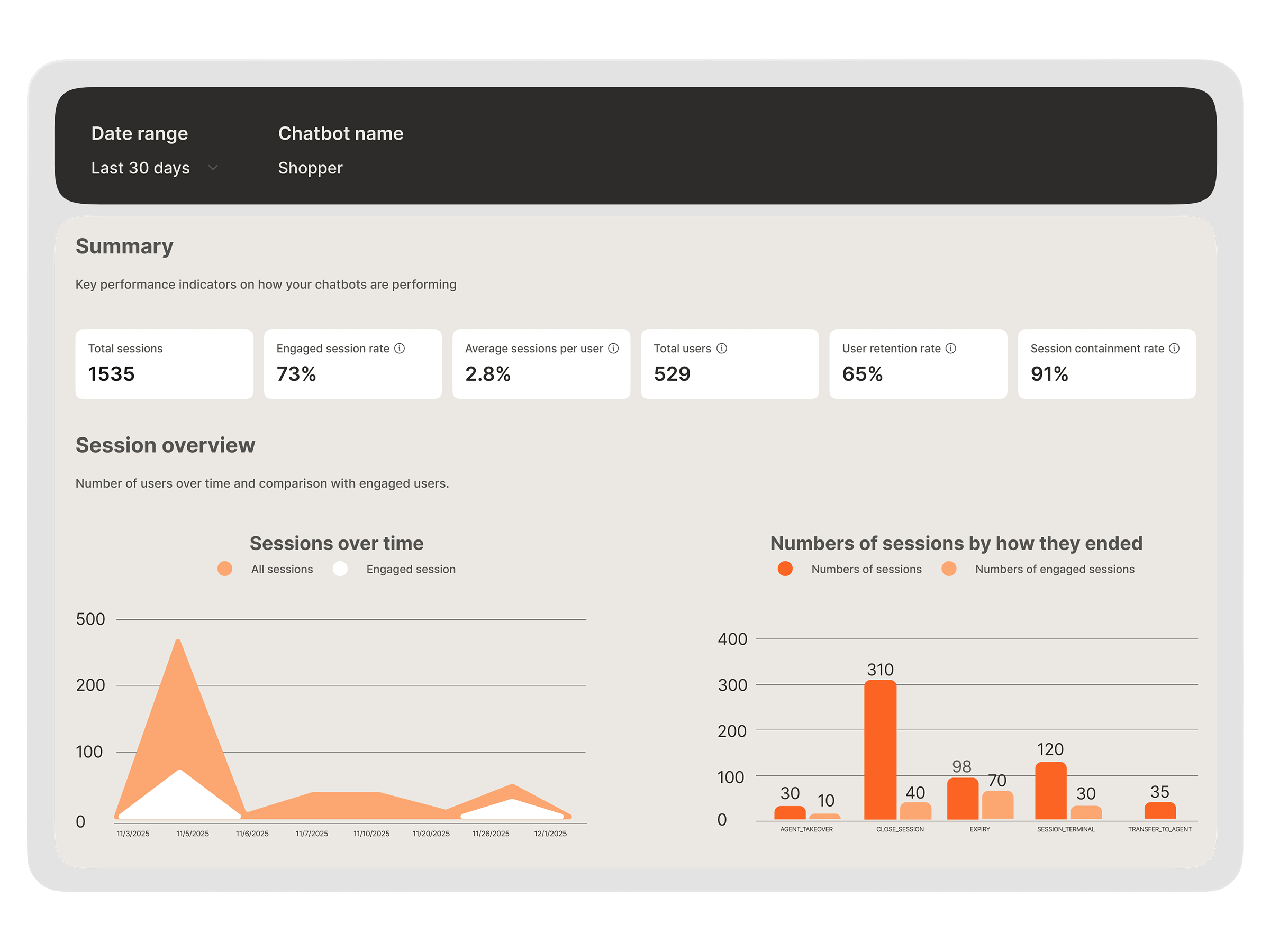Click info icon beside Engaged session rate
Screen dimensions: 1270x952
(x=400, y=349)
